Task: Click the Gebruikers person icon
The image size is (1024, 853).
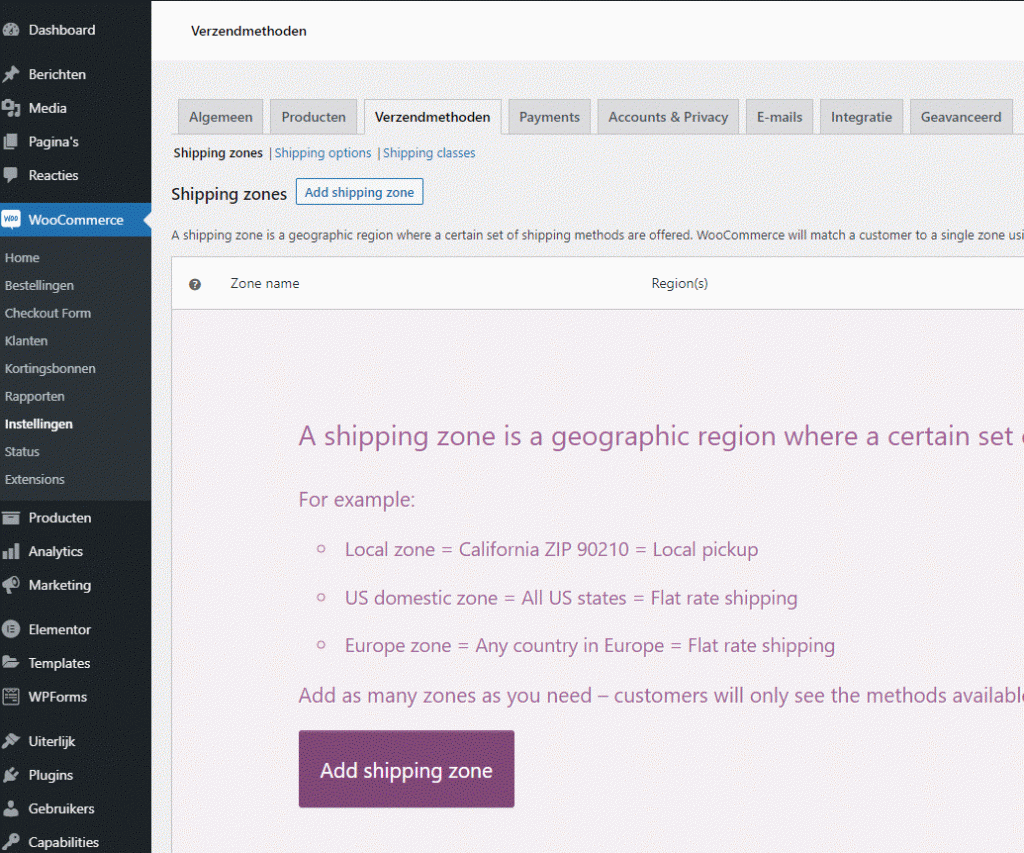Action: click(11, 809)
